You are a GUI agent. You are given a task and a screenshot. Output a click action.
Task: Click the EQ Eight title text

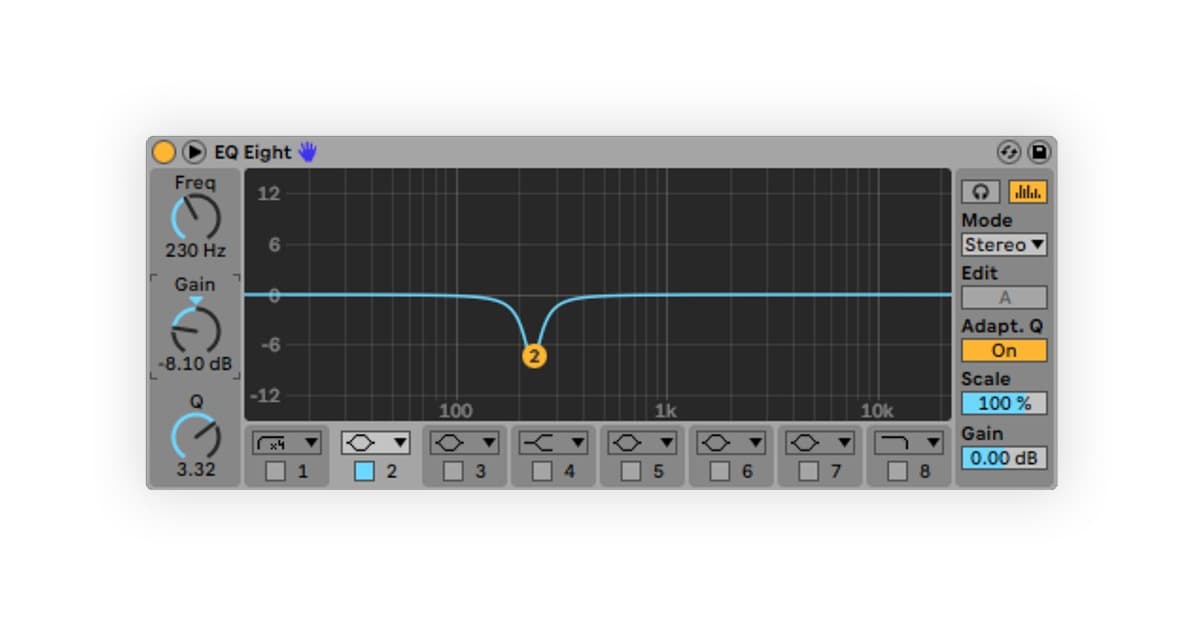[252, 153]
